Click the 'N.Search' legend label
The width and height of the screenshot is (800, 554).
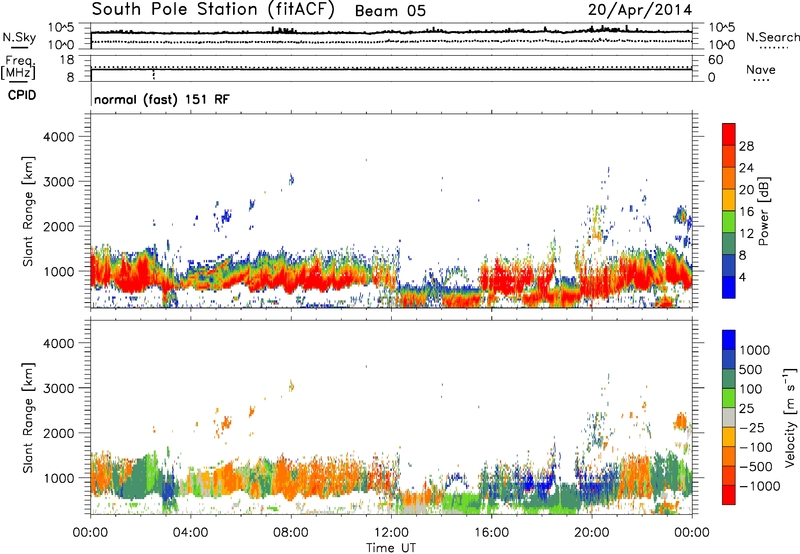click(x=772, y=37)
